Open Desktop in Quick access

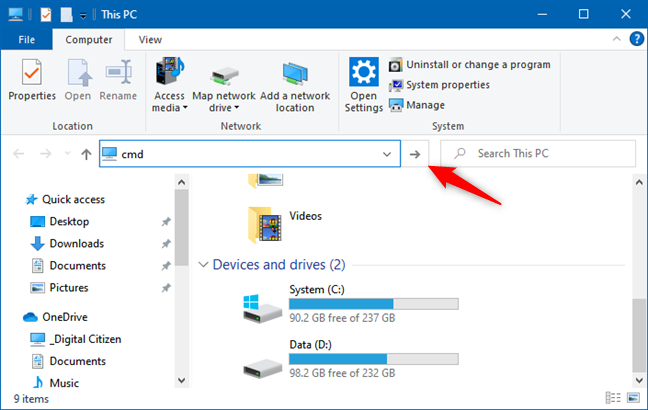[x=60, y=222]
